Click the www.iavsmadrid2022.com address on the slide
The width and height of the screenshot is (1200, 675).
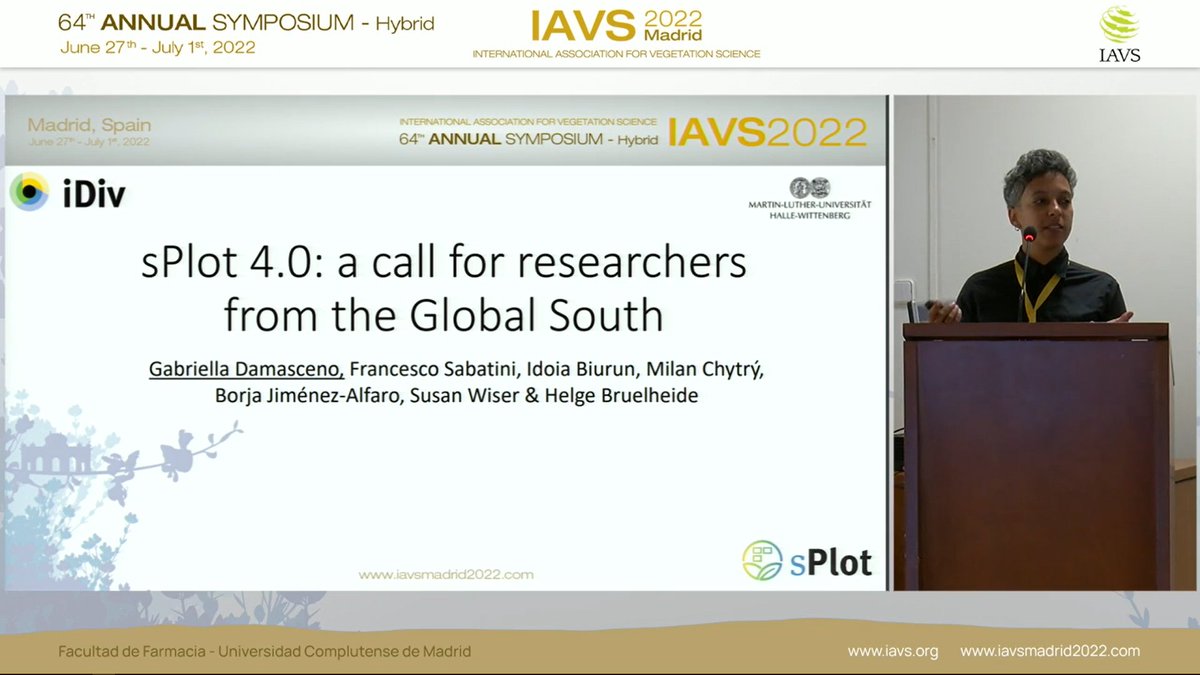[x=446, y=575]
